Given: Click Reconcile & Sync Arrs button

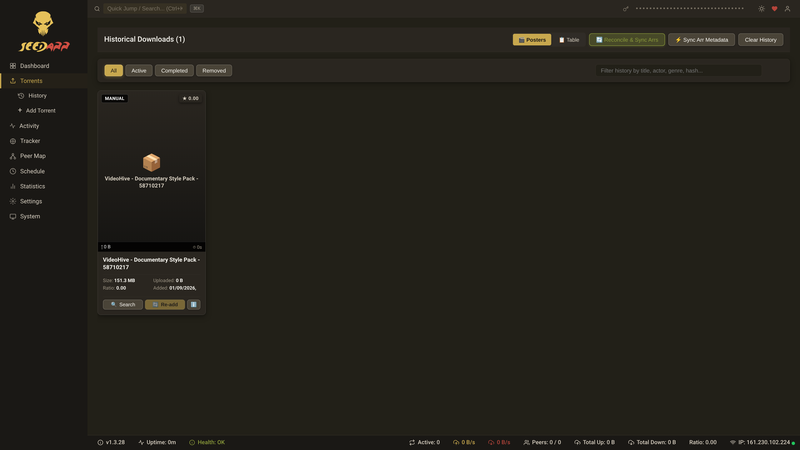Looking at the screenshot, I should tap(627, 40).
